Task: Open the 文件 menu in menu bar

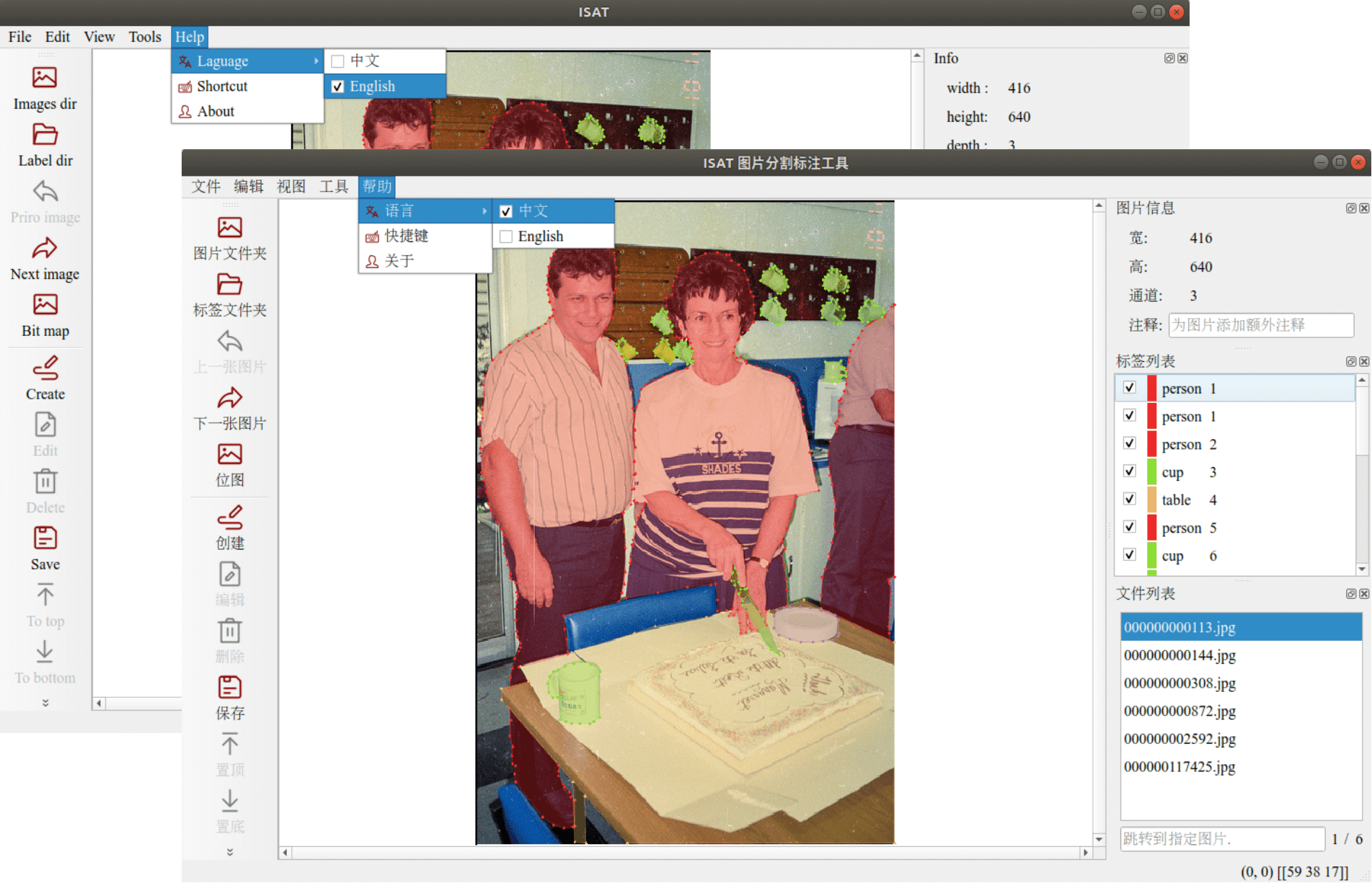Action: coord(205,187)
